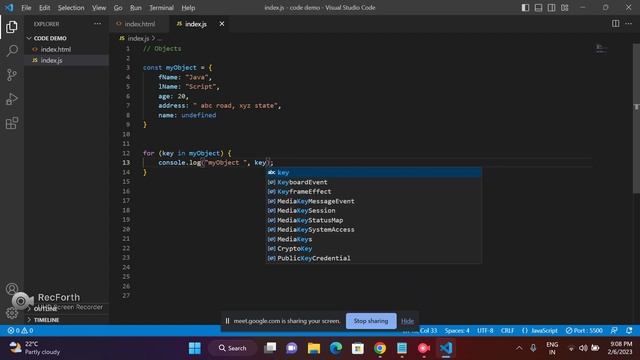640x360 pixels.
Task: Open the weather widget on taskbar
Action: 35,348
